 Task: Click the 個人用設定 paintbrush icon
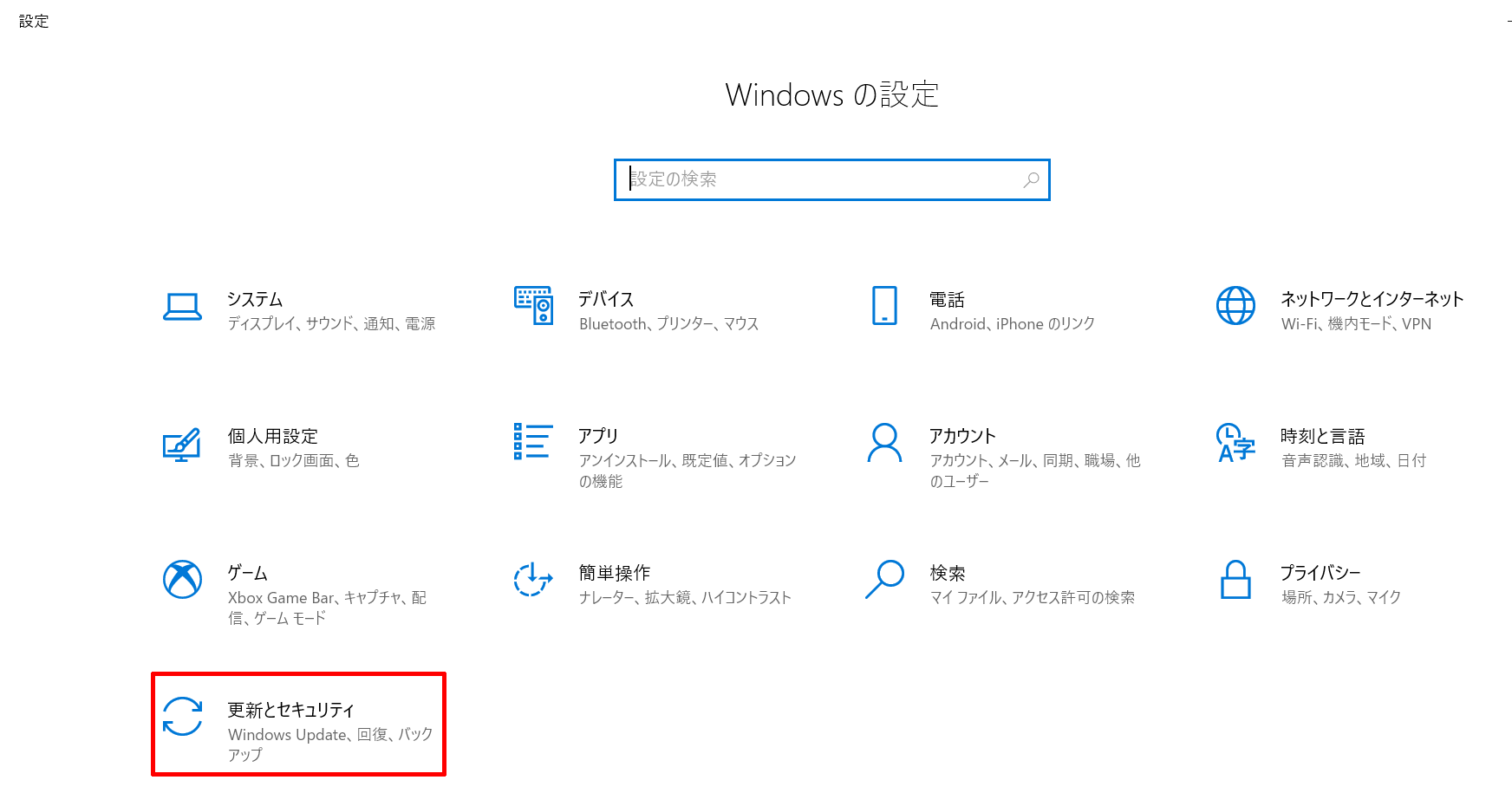[182, 444]
